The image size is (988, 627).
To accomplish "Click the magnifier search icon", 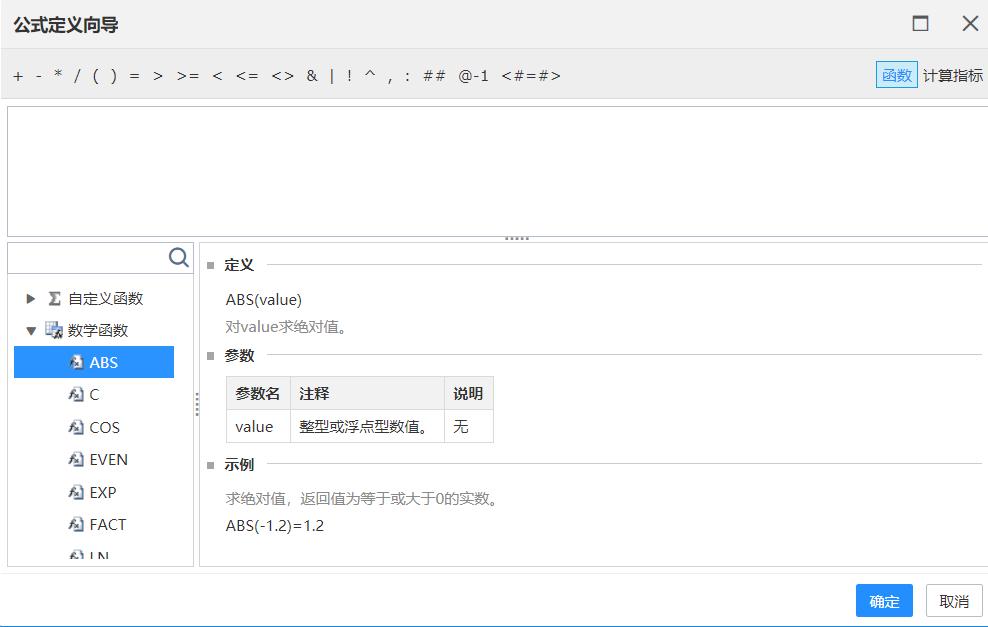I will 179,258.
